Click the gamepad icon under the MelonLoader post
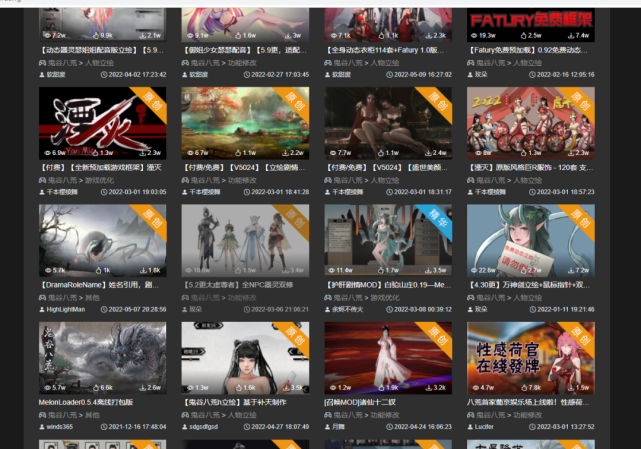This screenshot has width=641, height=449. point(42,415)
